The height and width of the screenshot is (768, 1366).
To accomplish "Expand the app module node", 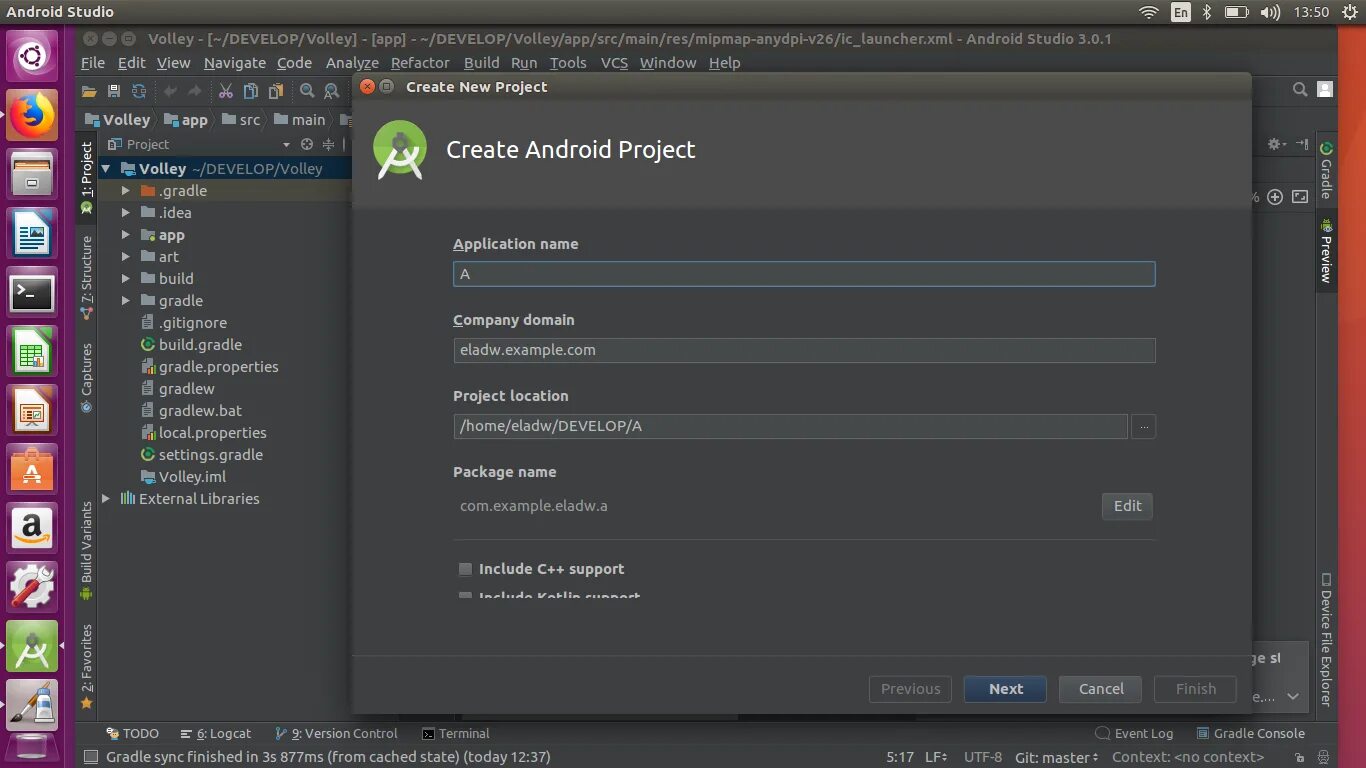I will click(x=125, y=235).
